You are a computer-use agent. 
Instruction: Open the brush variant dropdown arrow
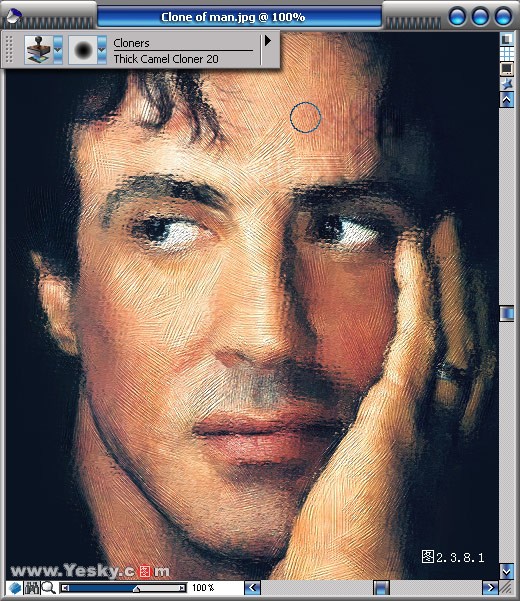(x=102, y=49)
